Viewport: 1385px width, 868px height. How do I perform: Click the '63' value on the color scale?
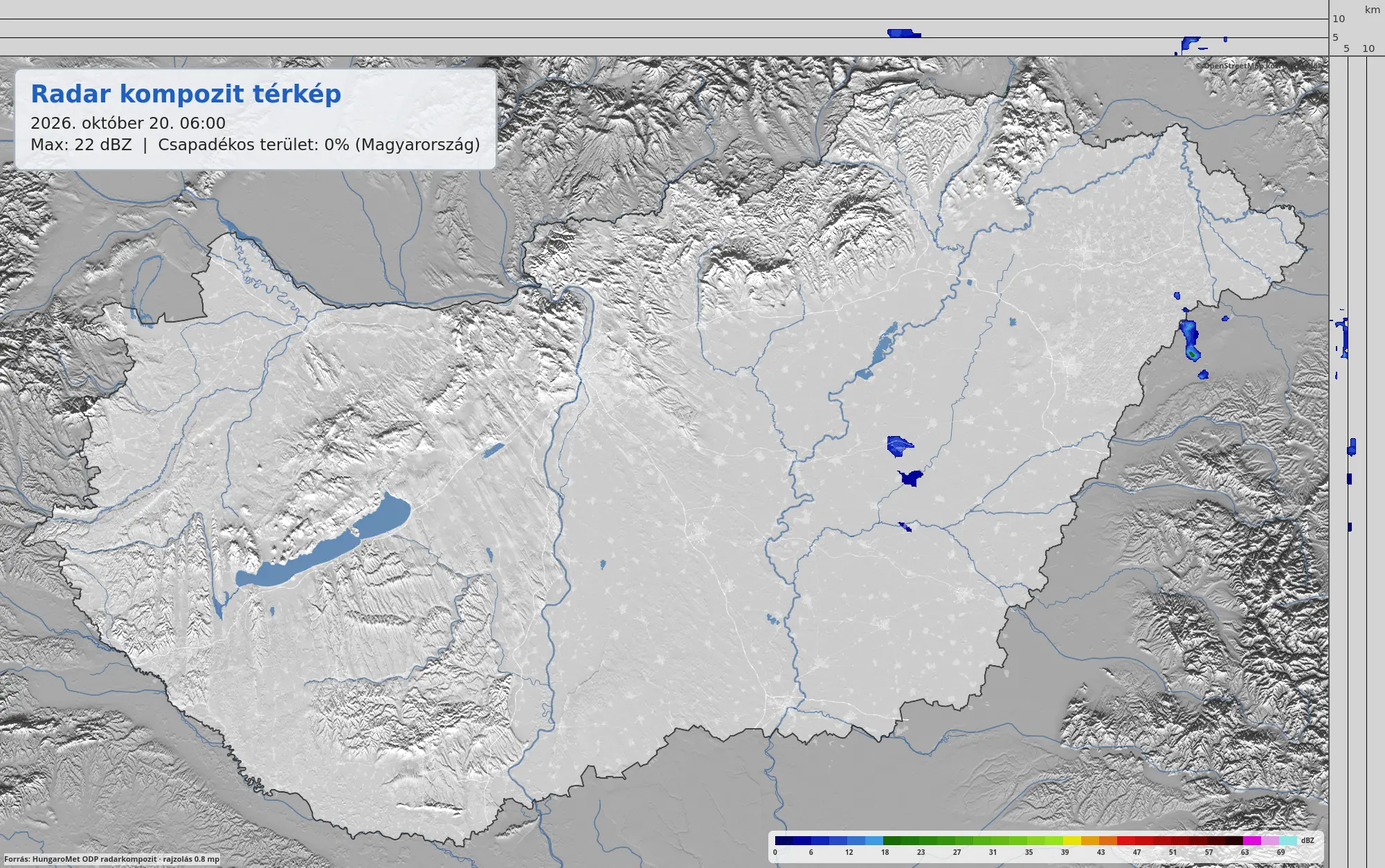(x=1244, y=853)
